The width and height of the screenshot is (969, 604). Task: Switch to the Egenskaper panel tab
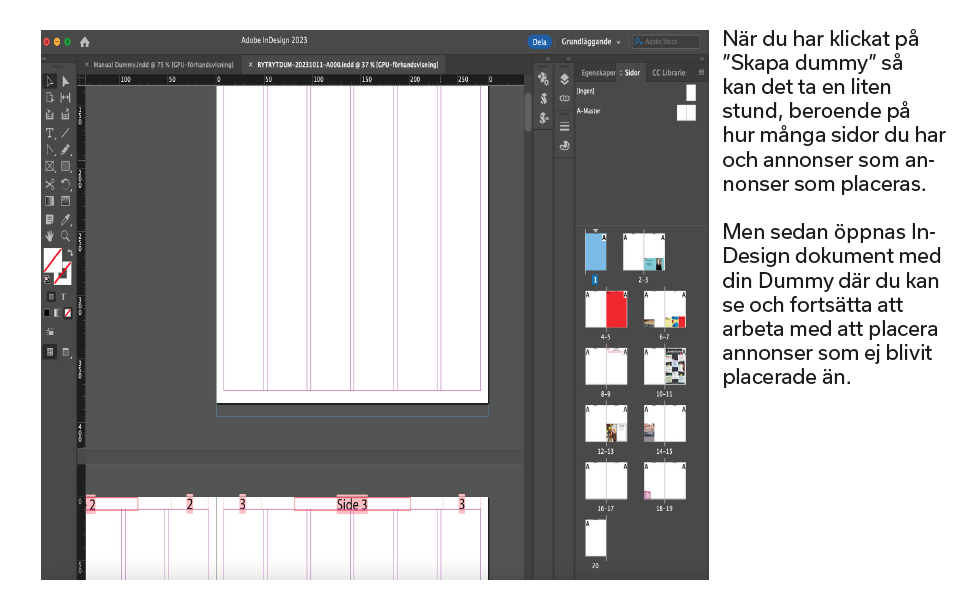tap(599, 73)
